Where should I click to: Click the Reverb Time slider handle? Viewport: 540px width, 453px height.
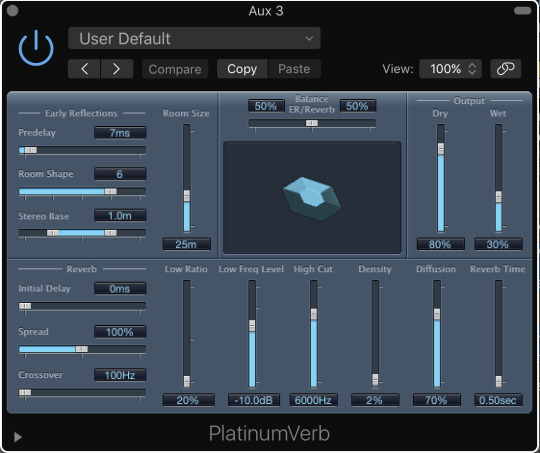click(x=498, y=381)
